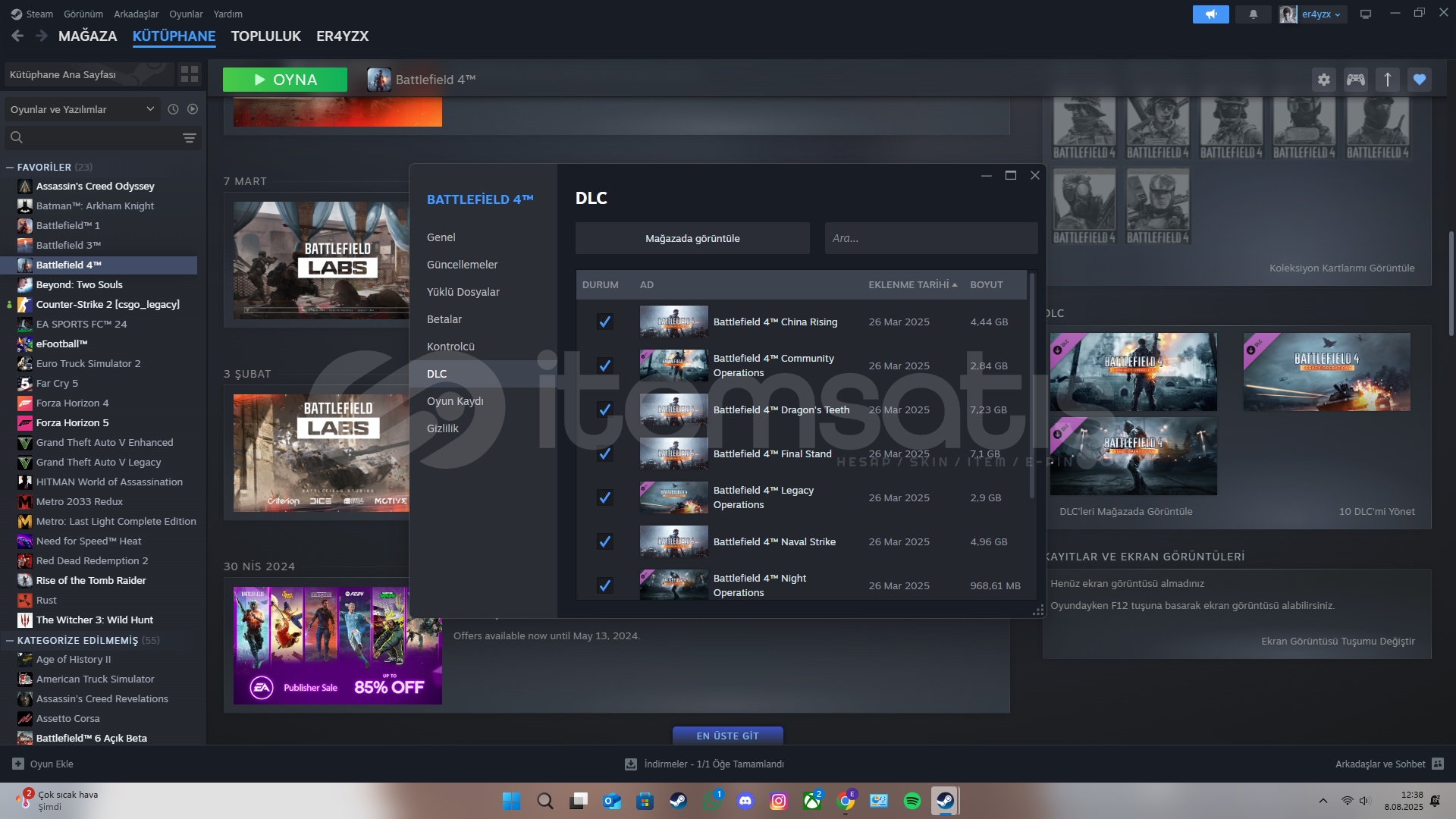Click the ready-to-play filter icon
Viewport: 1456px width, 819px height.
[x=193, y=109]
